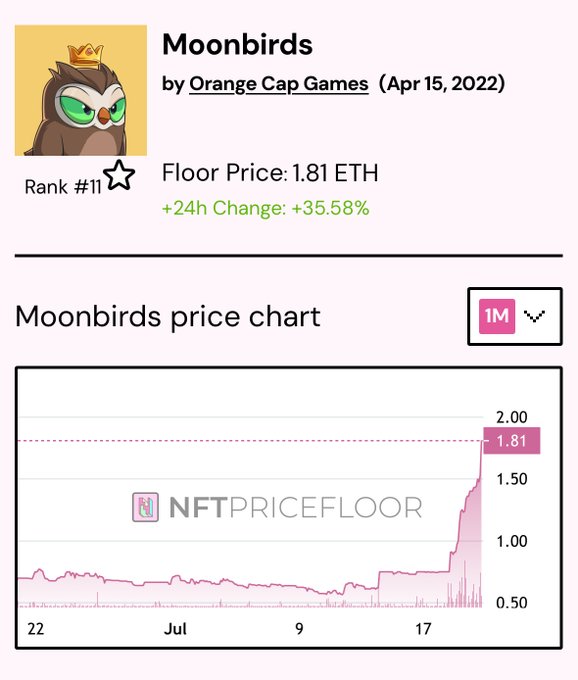Viewport: 578px width, 680px height.
Task: Click the 1.81 current price label on axis
Action: pyautogui.click(x=512, y=441)
